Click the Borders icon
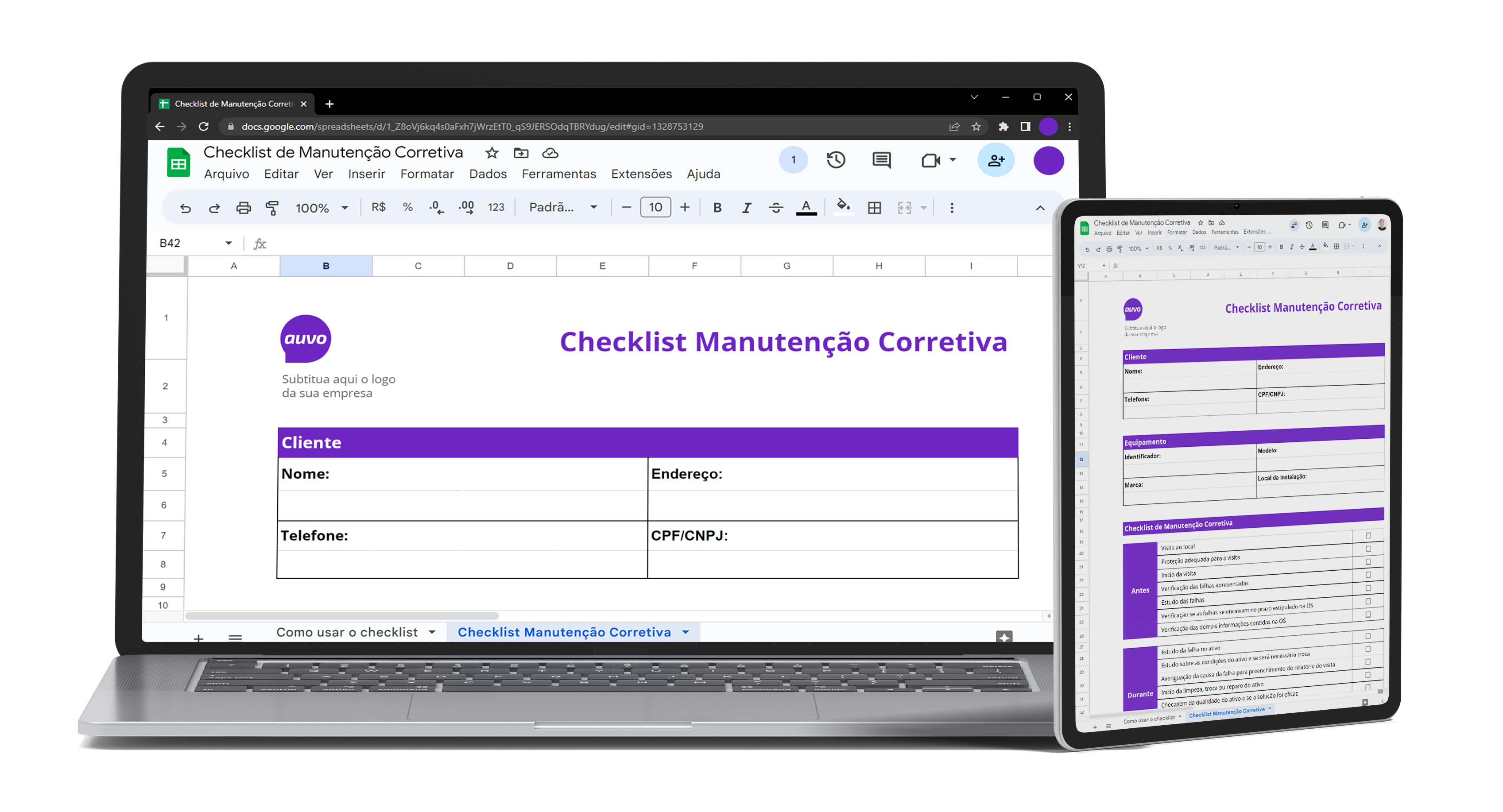 (874, 208)
